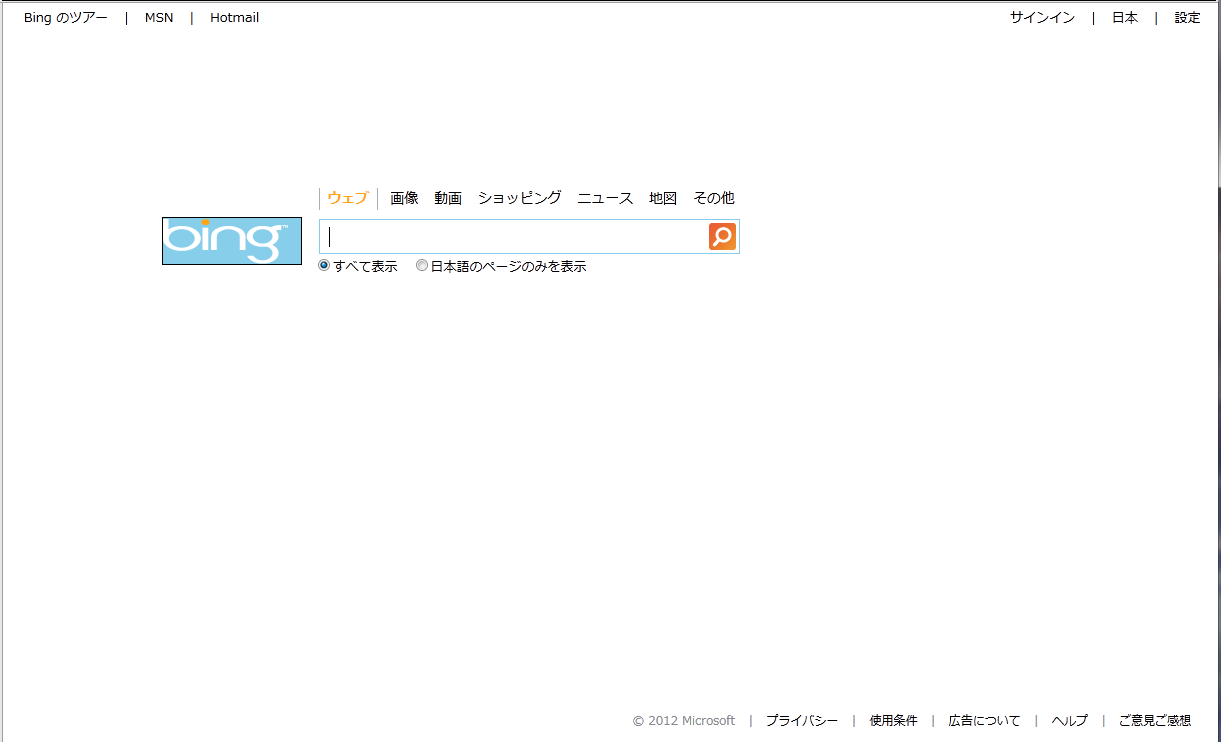Image resolution: width=1221 pixels, height=742 pixels.
Task: Go to the MSN link
Action: click(159, 18)
